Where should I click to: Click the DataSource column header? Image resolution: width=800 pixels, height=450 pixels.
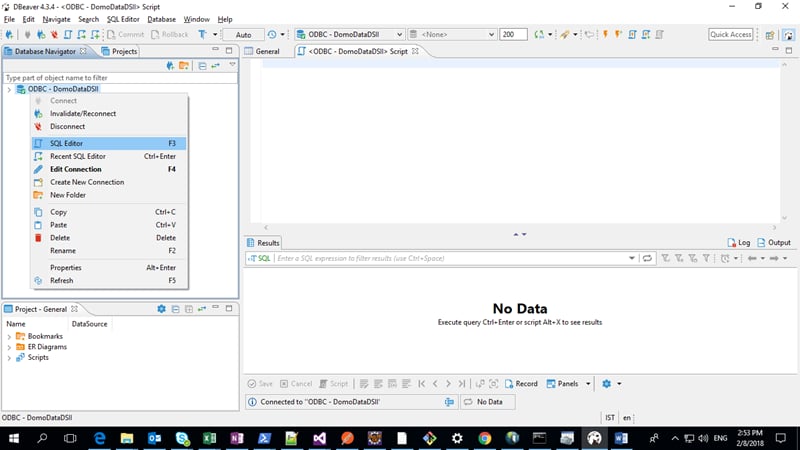tap(90, 324)
